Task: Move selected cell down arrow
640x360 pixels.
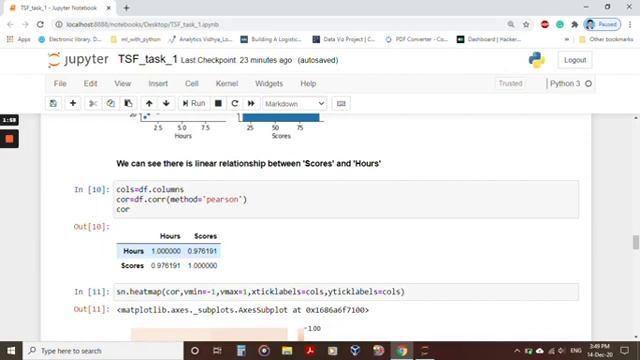Action: click(166, 104)
